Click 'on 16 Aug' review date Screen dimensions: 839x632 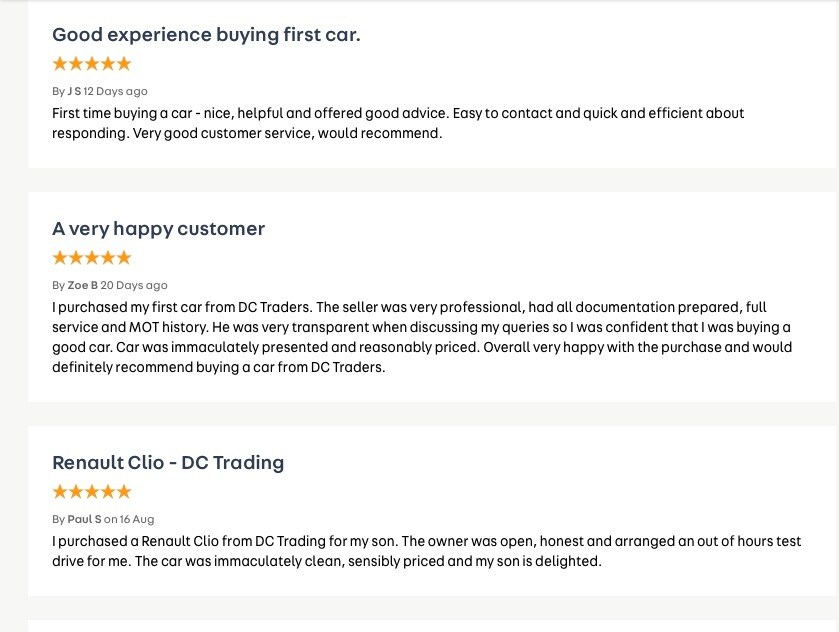[129, 519]
